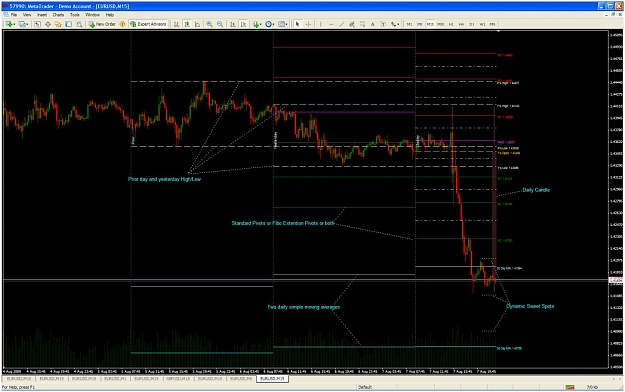Set timeframe to D1
This screenshot has height=392, width=625.
click(x=472, y=24)
